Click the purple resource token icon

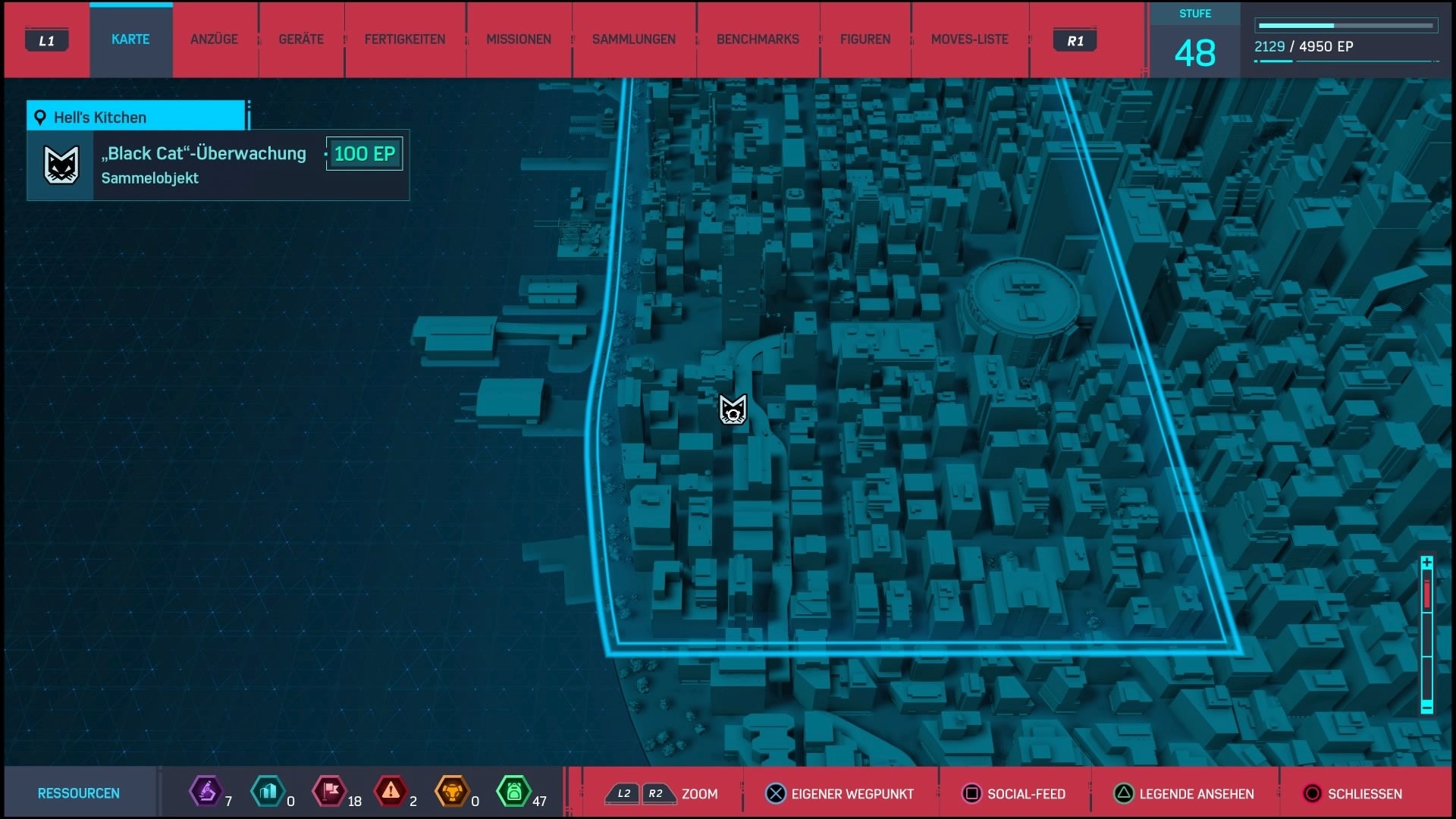pos(206,792)
